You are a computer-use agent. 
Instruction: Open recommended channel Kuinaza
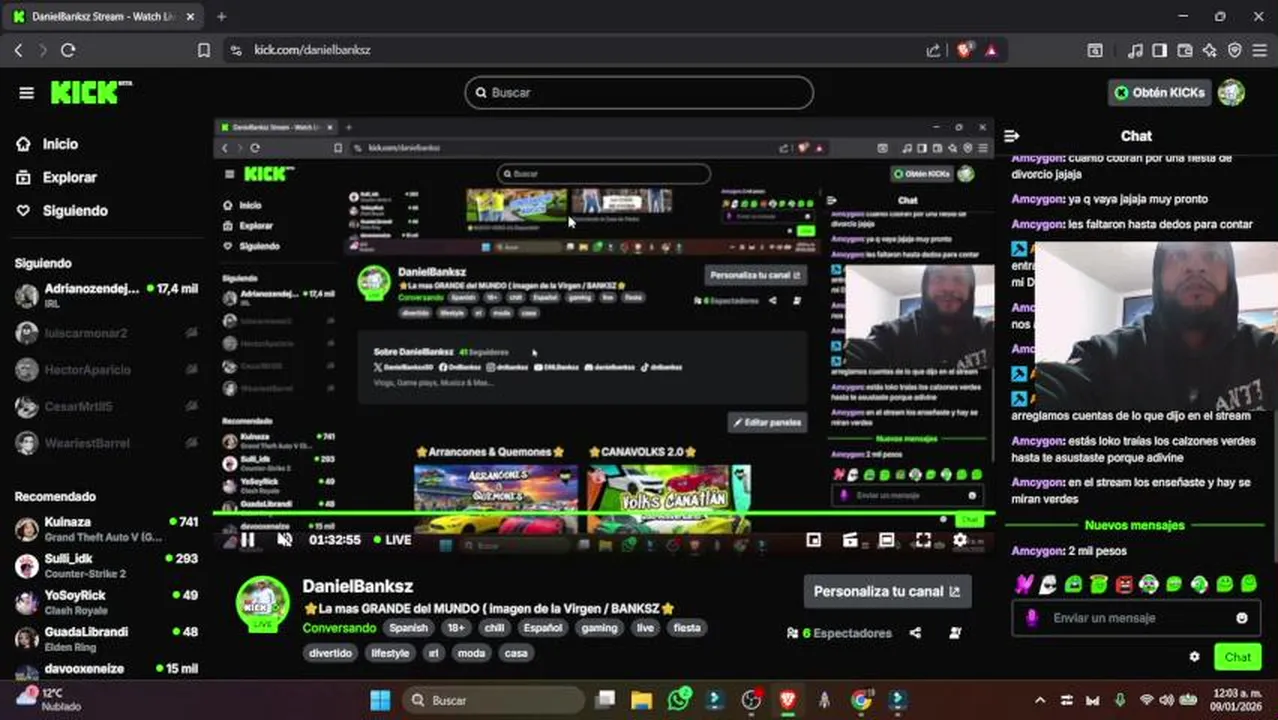coord(106,529)
